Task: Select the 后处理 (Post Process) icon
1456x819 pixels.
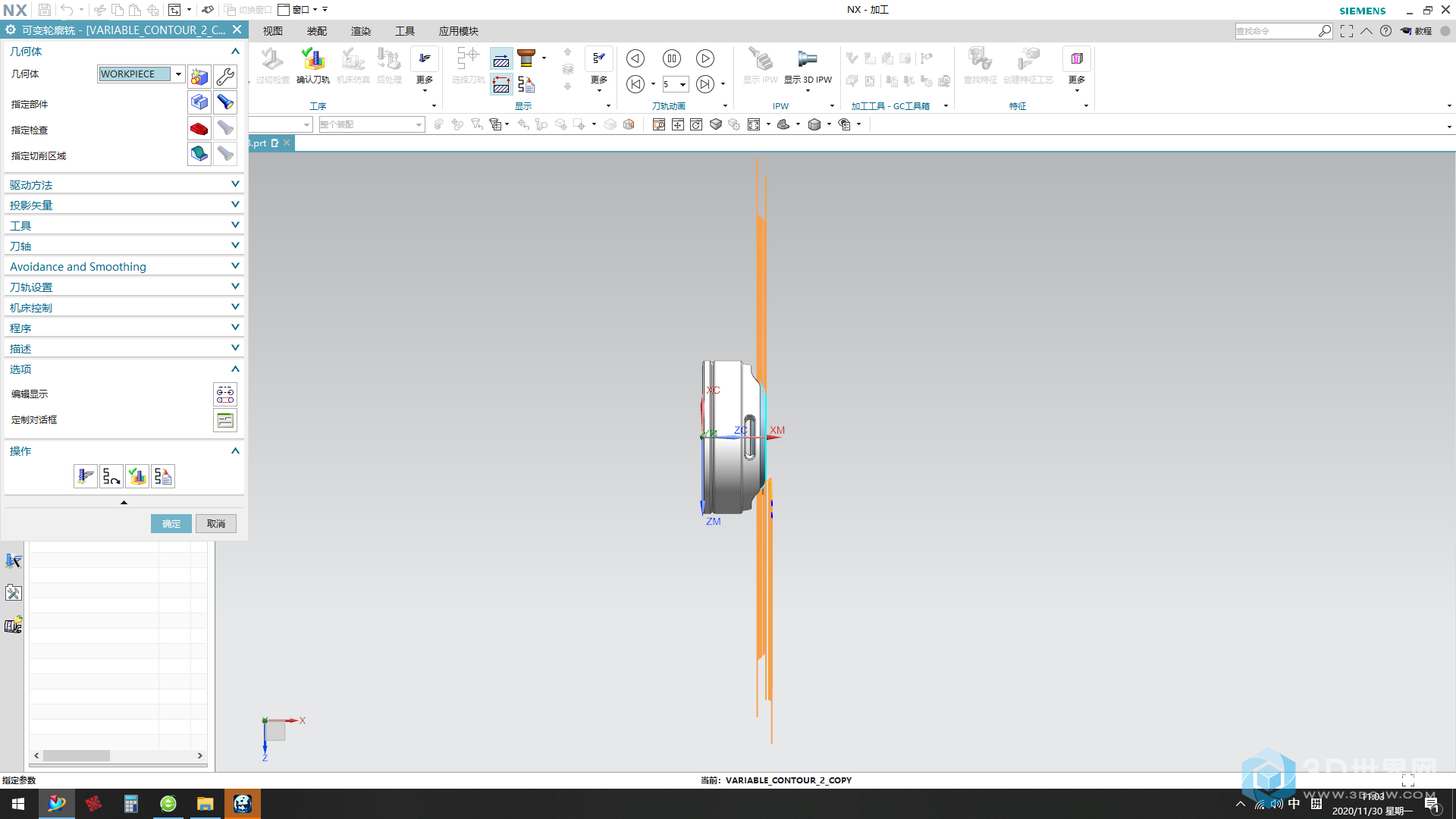Action: tap(388, 65)
